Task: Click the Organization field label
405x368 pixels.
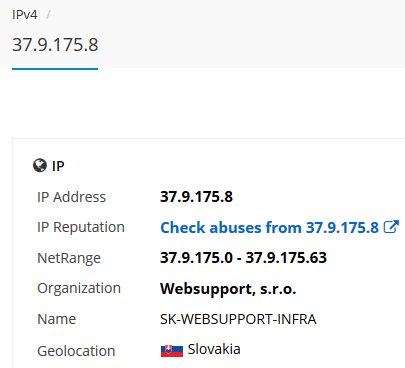Action: [x=79, y=288]
